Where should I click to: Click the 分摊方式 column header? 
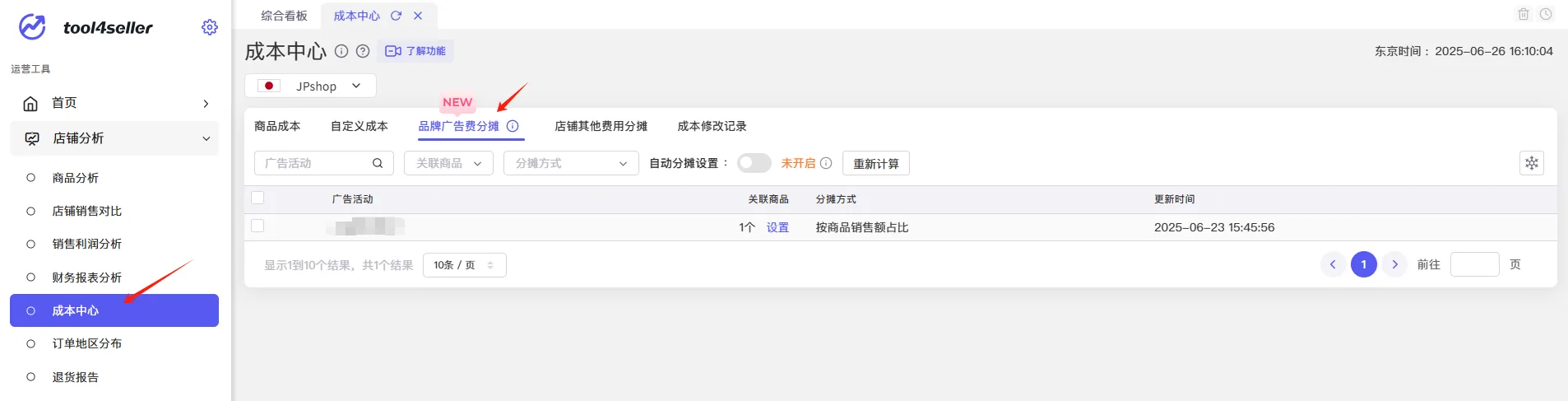click(836, 199)
